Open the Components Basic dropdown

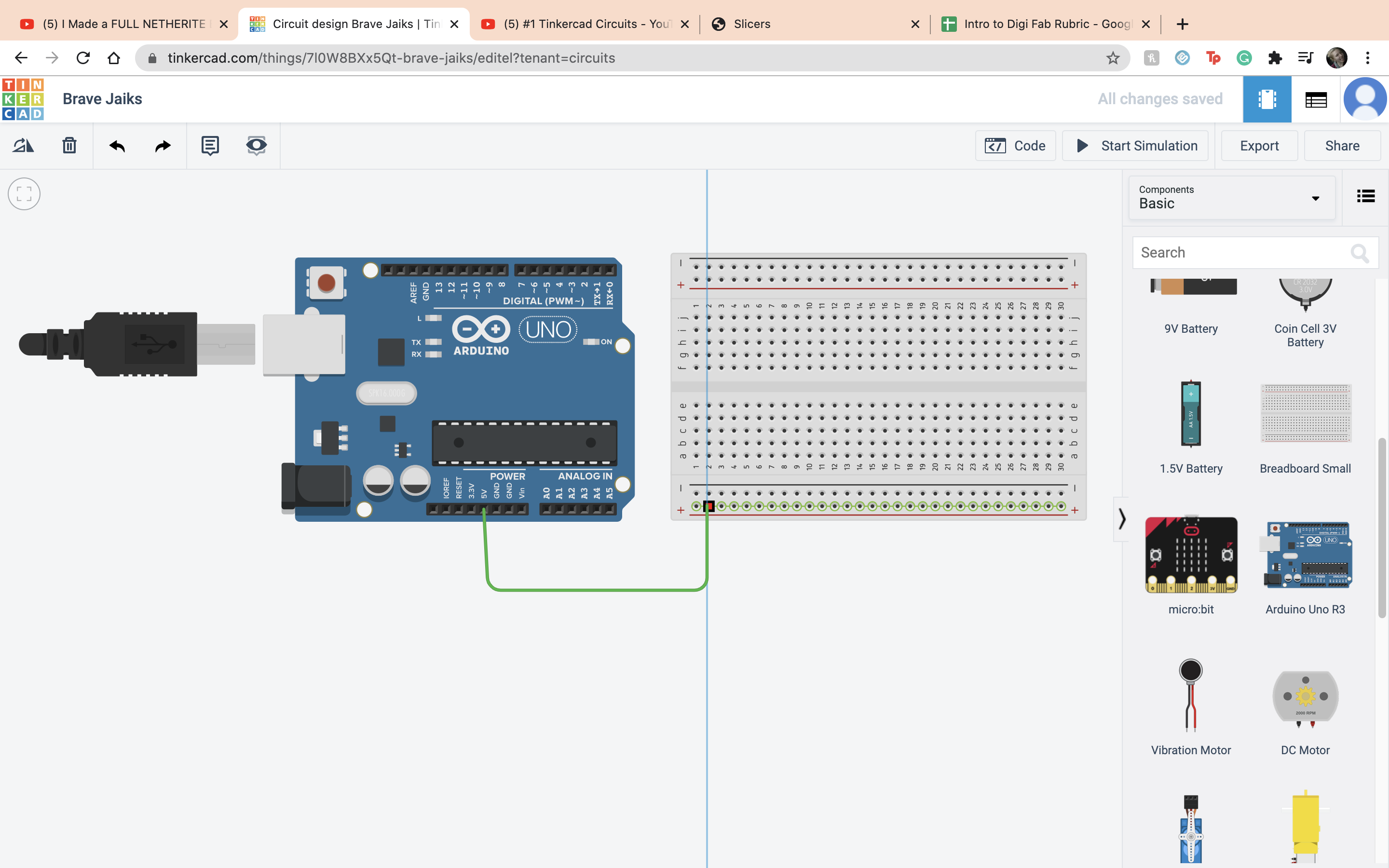(x=1232, y=198)
